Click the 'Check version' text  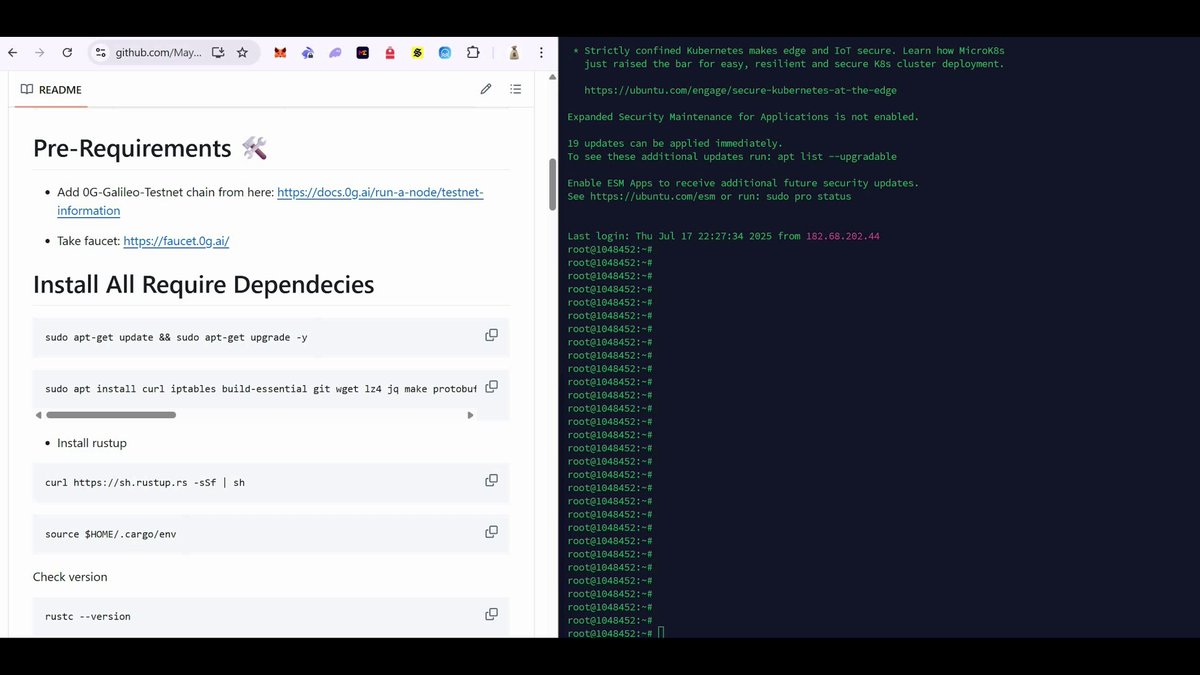[70, 577]
